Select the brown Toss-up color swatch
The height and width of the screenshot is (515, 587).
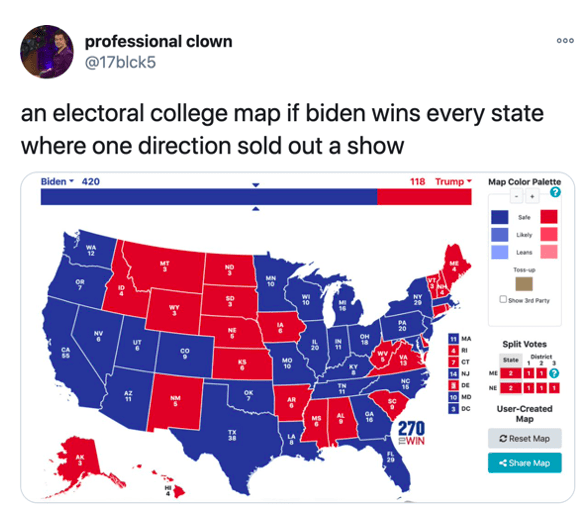[524, 284]
